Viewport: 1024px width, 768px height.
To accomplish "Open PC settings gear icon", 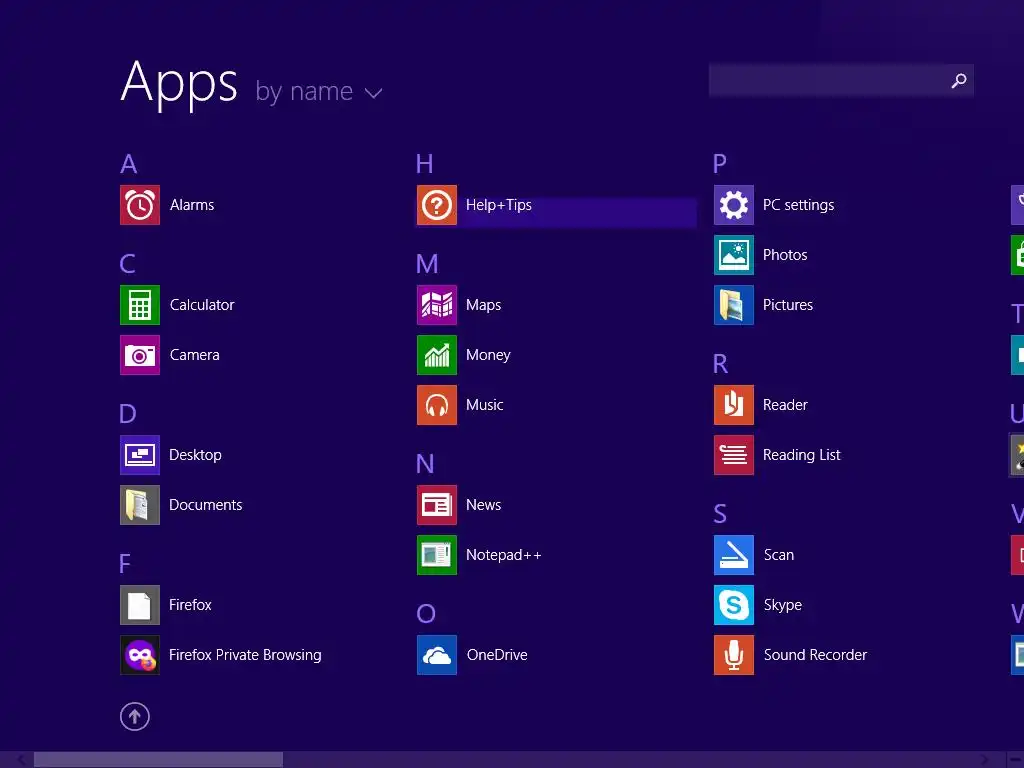I will 734,205.
